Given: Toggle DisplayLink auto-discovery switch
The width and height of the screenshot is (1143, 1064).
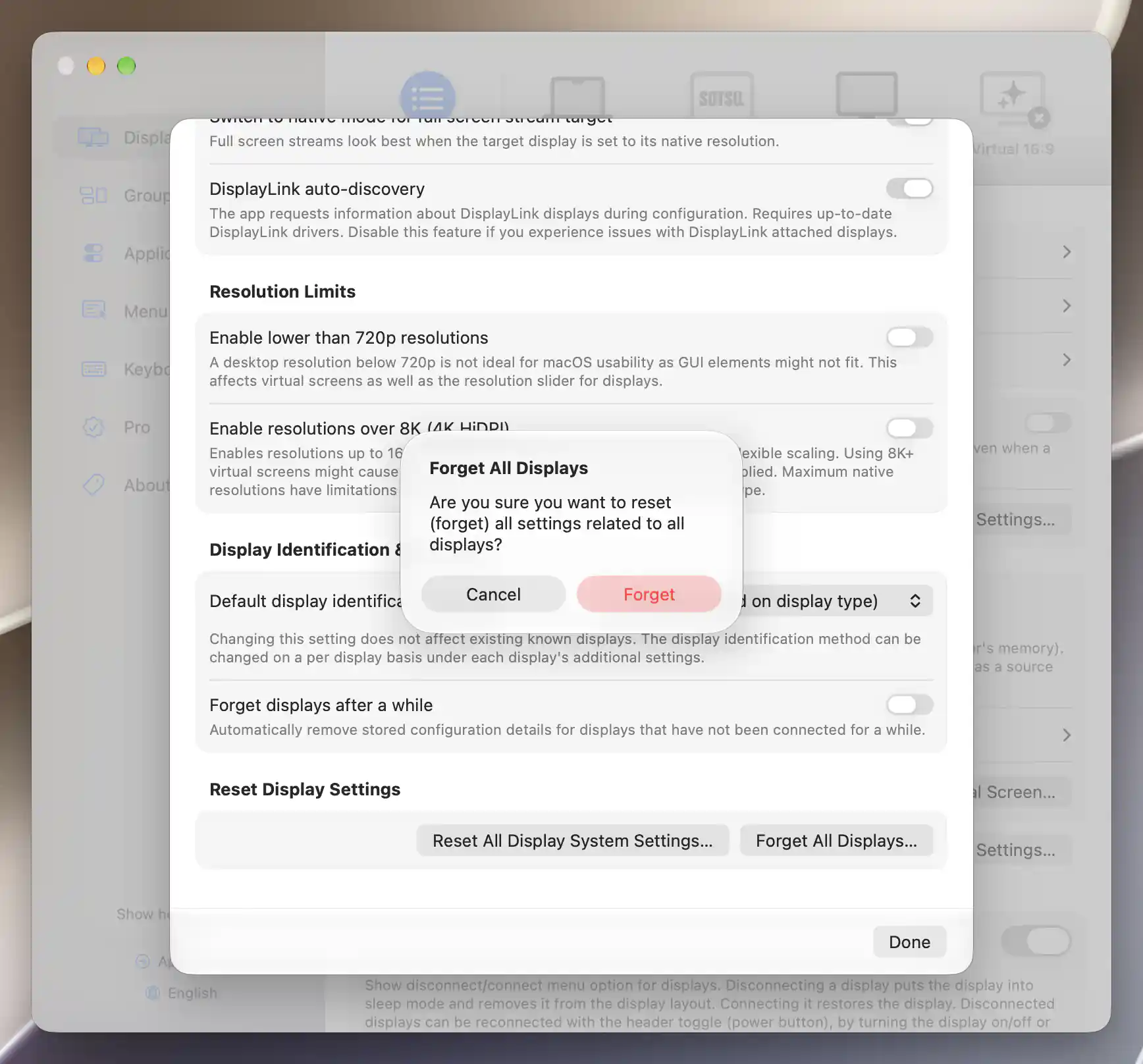Looking at the screenshot, I should 909,188.
